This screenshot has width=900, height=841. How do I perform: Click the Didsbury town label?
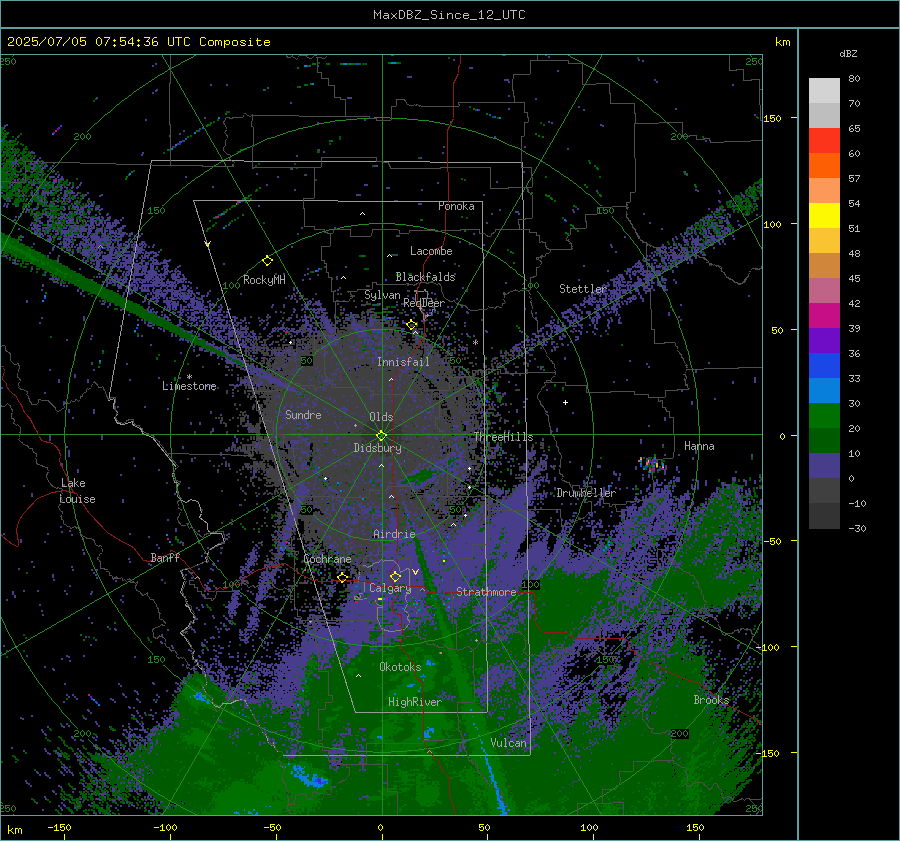point(377,448)
